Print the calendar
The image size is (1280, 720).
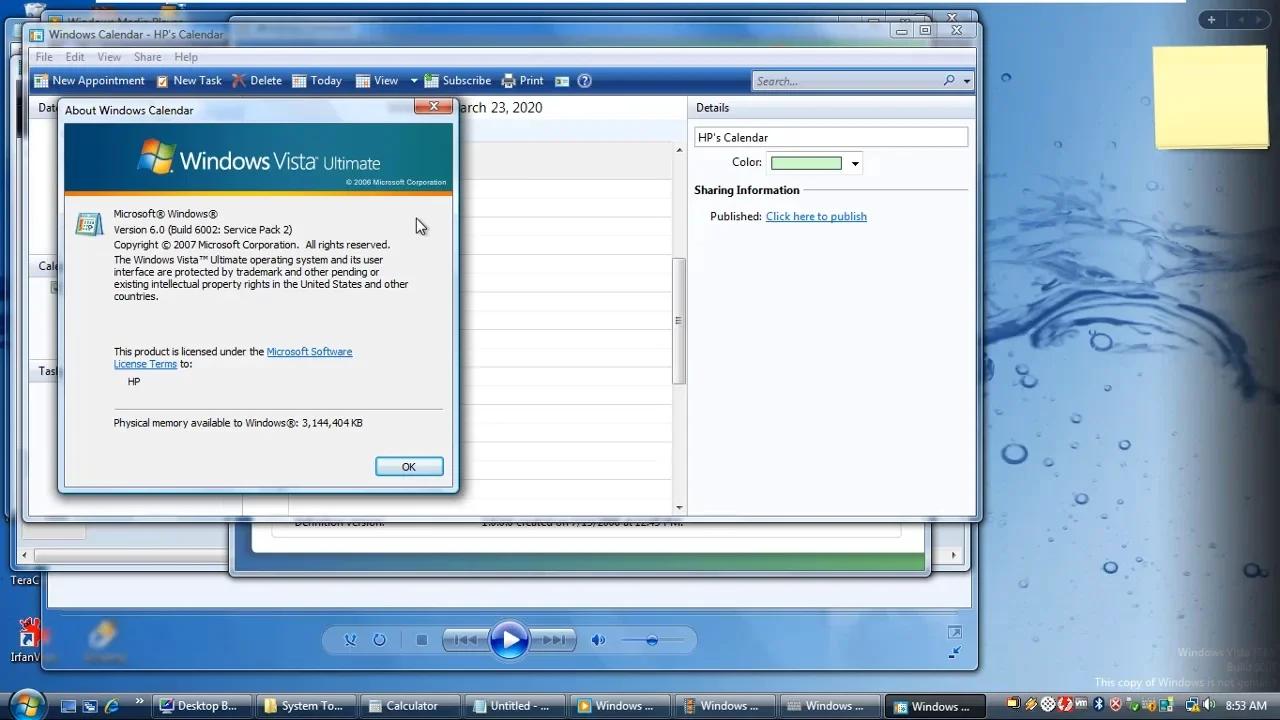point(522,80)
